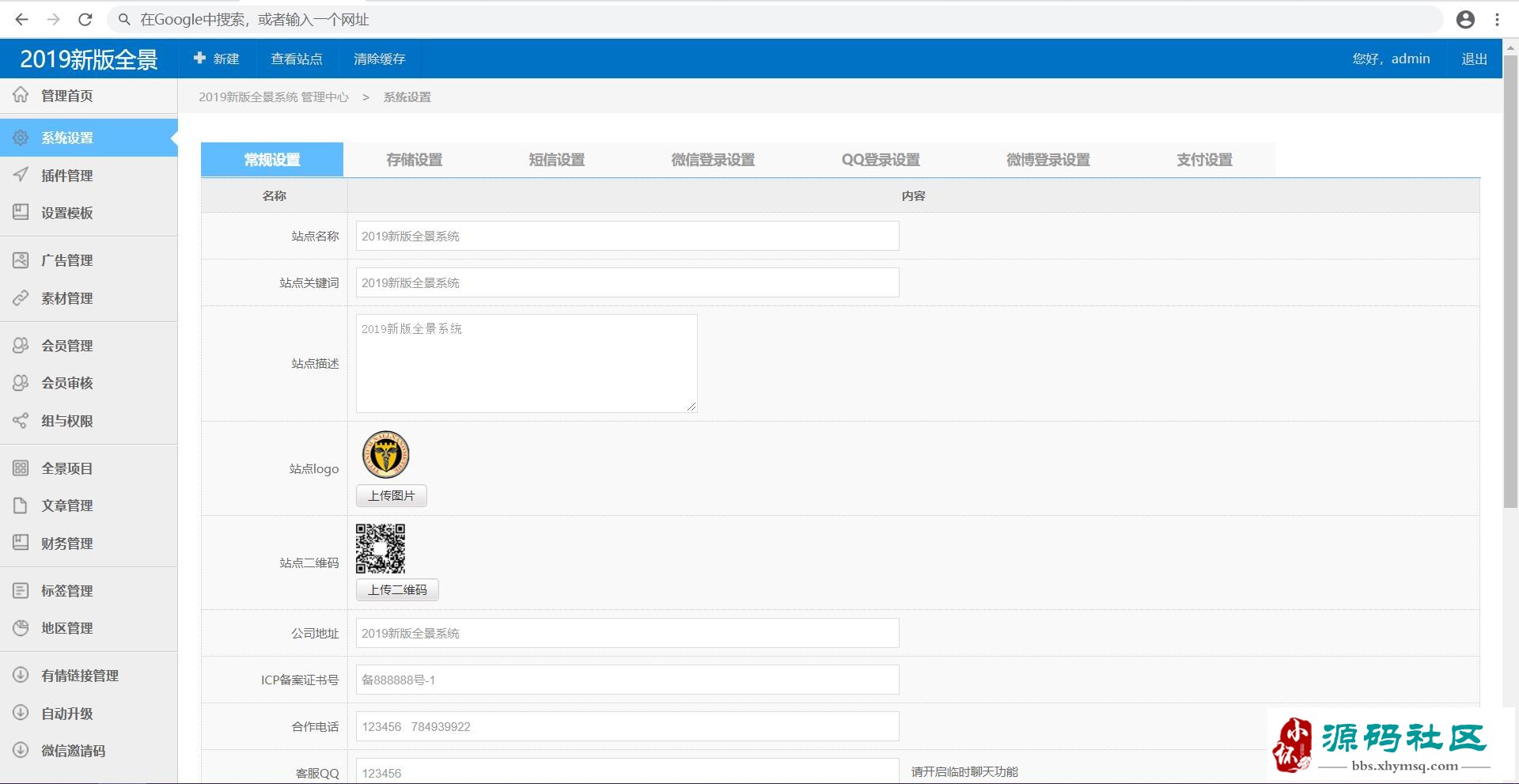1519x784 pixels.
Task: Click the gear icon for 系统设置
Action: [x=21, y=138]
